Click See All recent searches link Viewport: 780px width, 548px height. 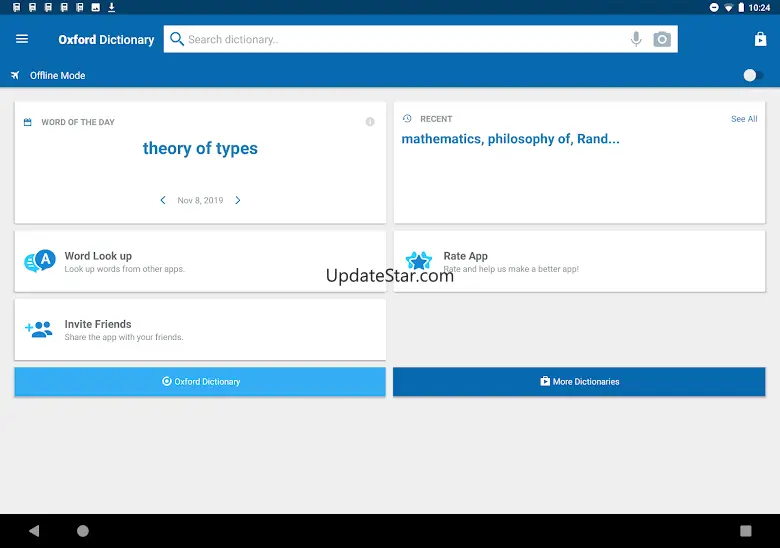744,119
